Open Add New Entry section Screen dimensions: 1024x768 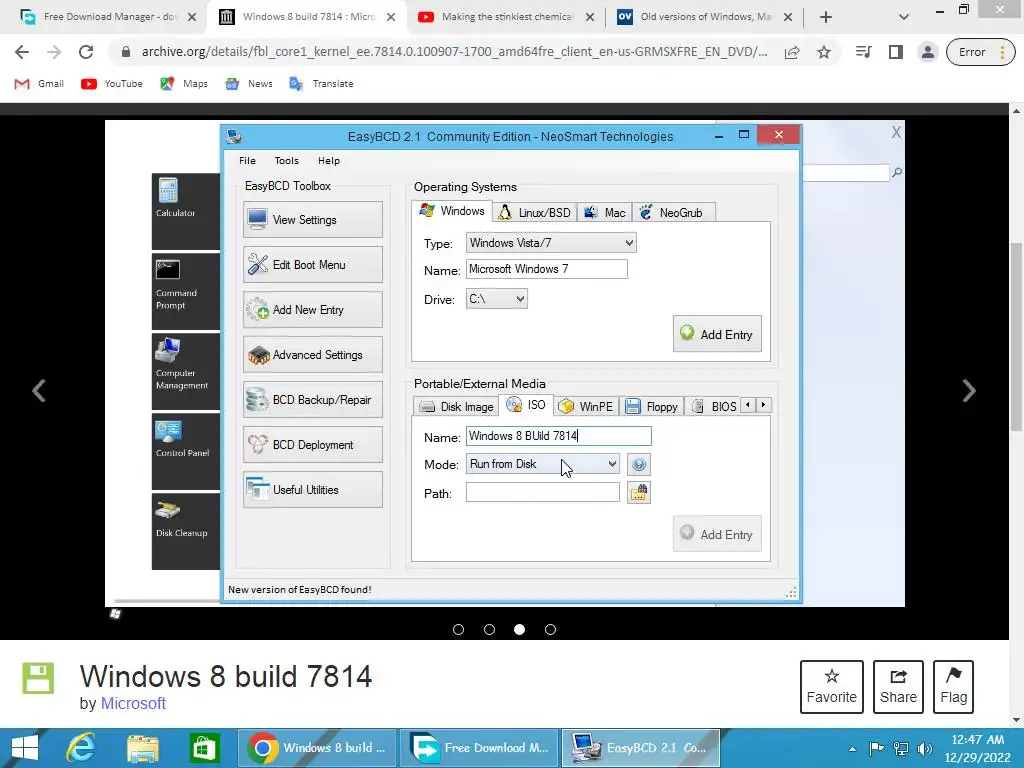313,310
